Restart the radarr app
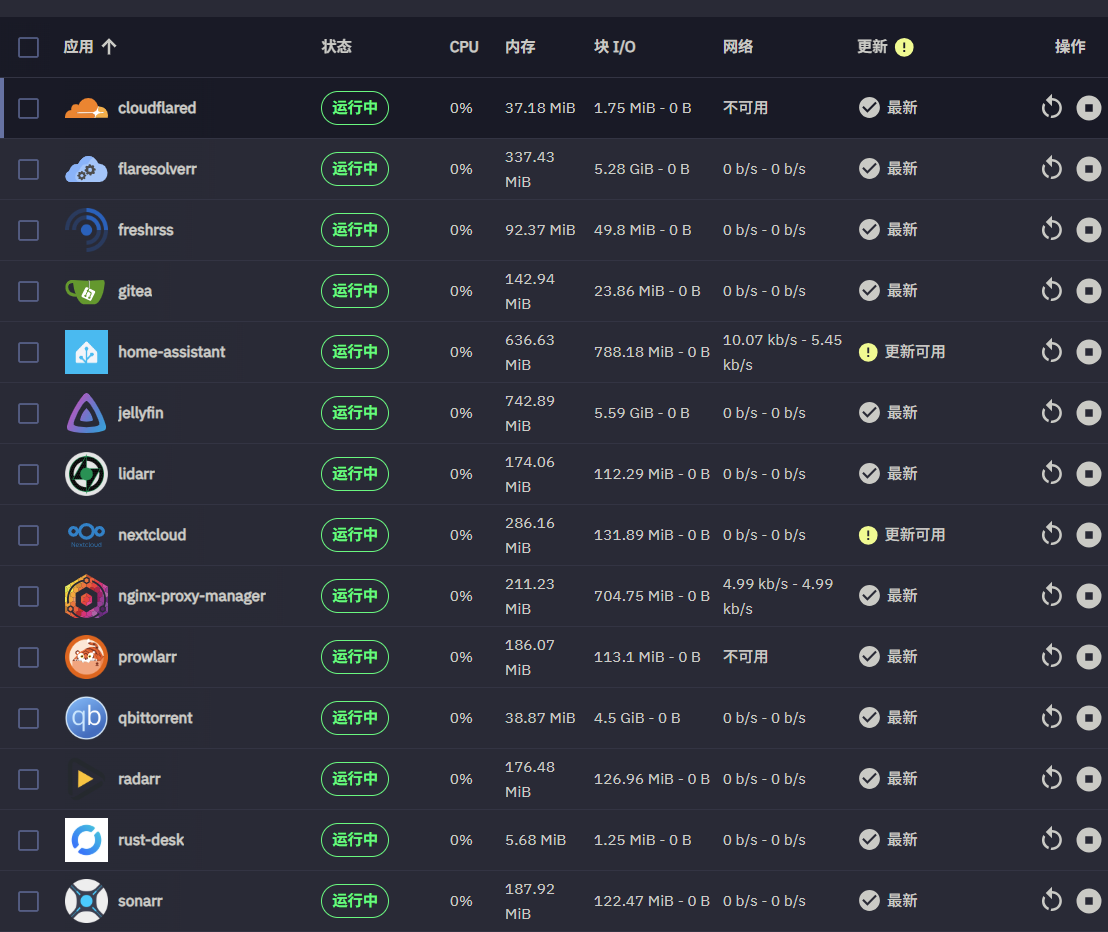Screen dimensions: 1108x932 (1051, 779)
